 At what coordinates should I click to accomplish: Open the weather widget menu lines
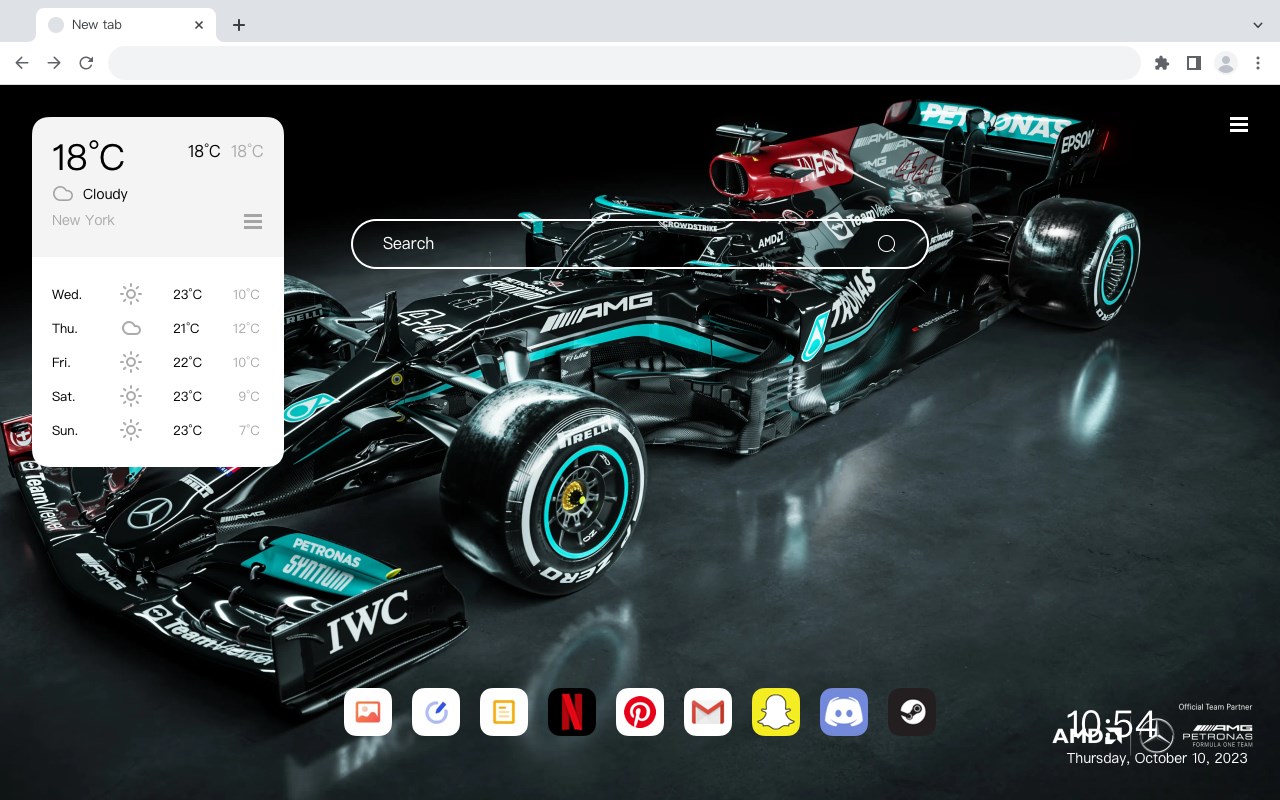253,221
